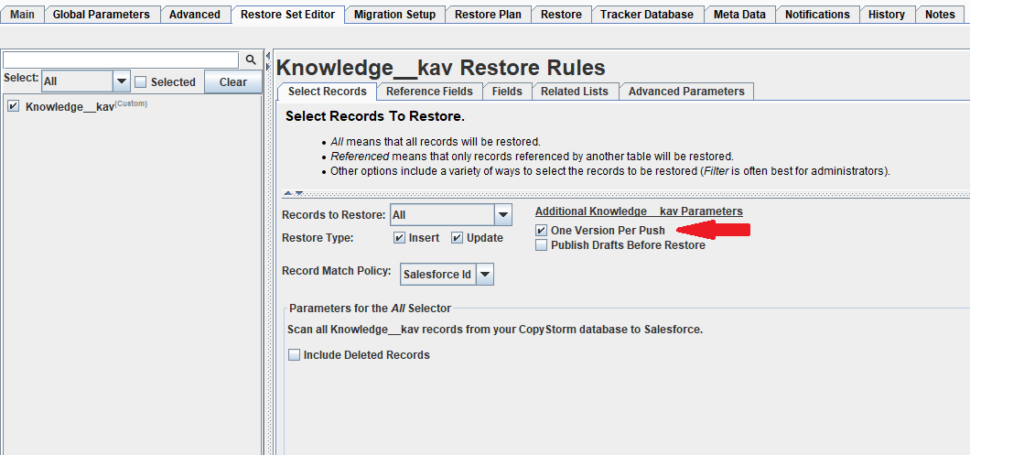Enable Publish Drafts Before Restore

[x=541, y=245]
